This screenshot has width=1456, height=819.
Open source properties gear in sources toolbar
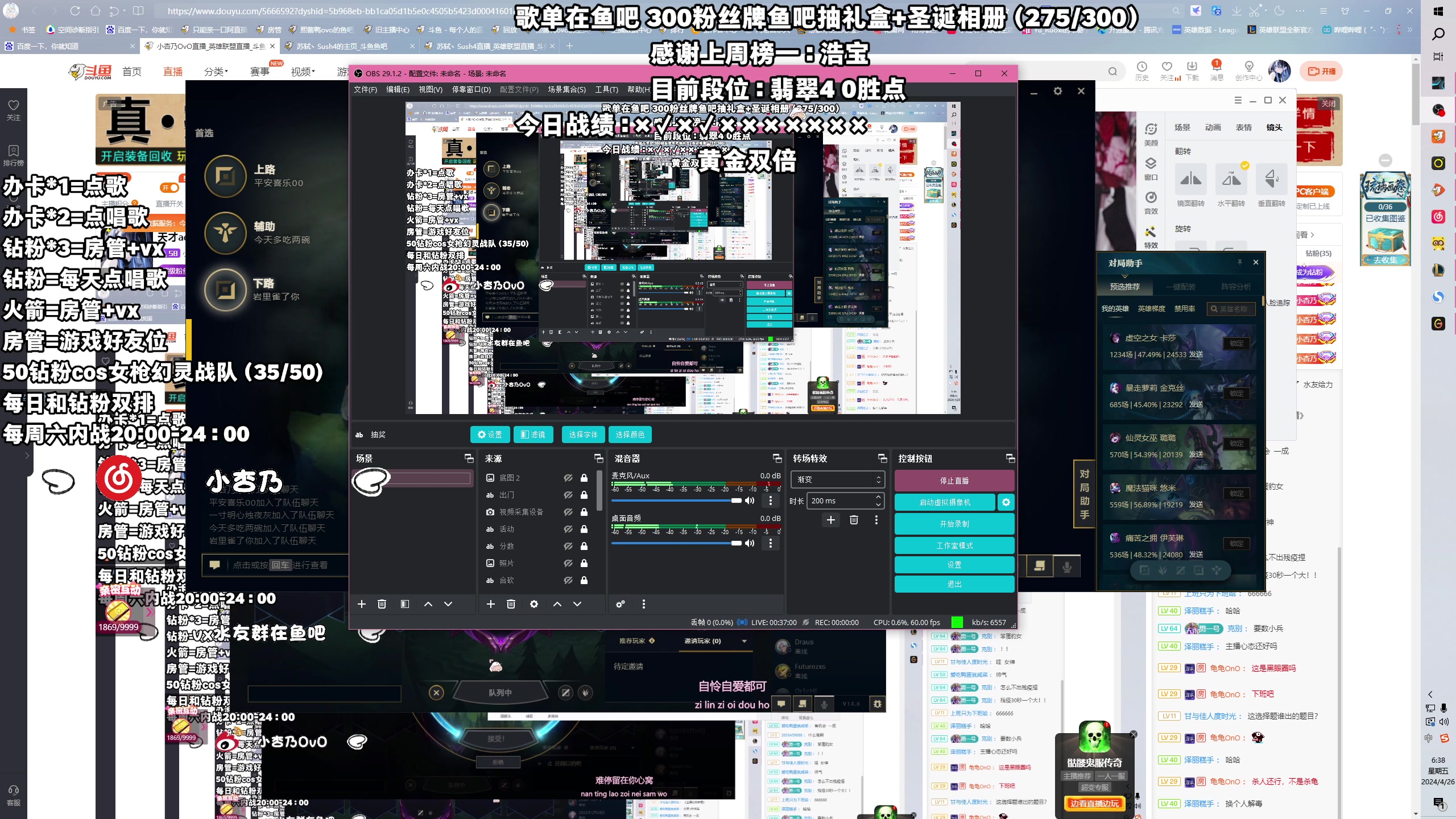point(534,604)
